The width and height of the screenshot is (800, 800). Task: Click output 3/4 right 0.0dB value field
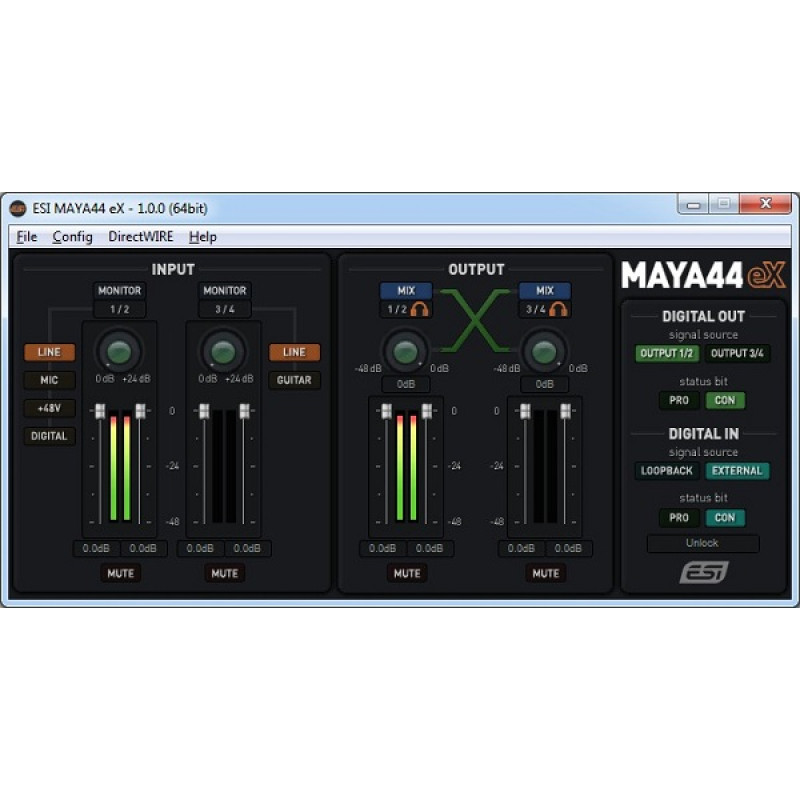568,548
